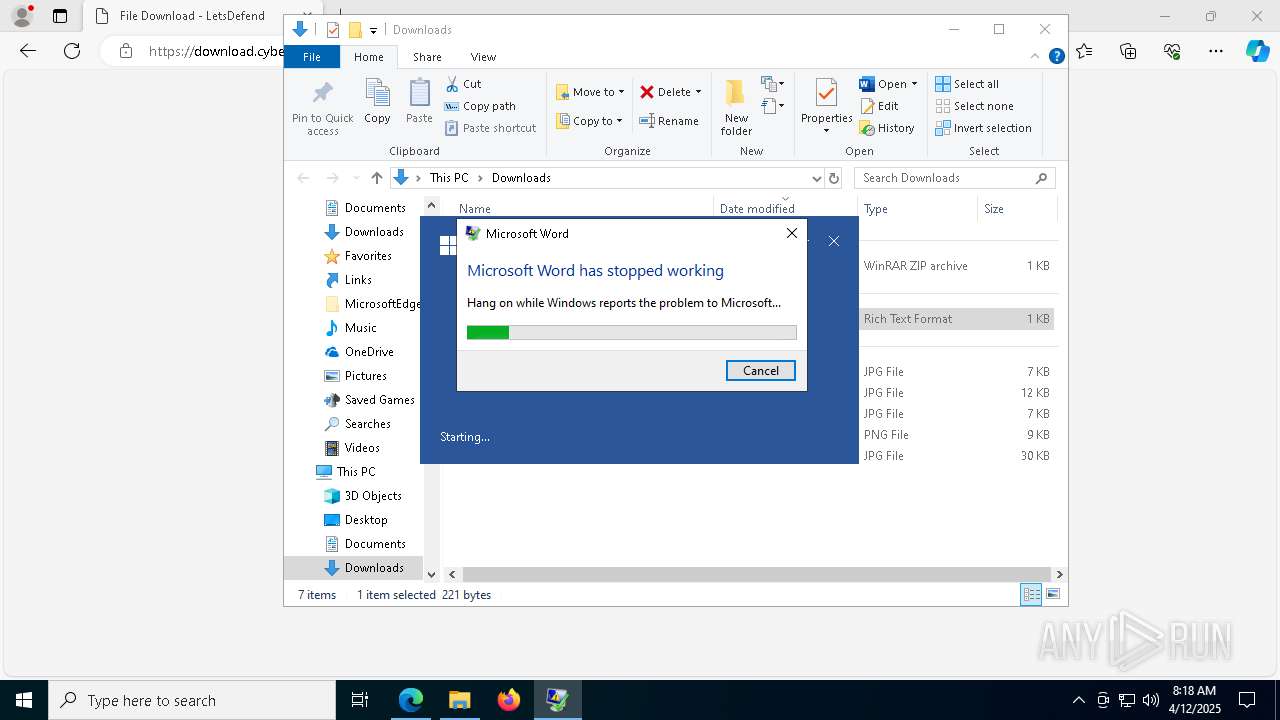Open File Explorer from the taskbar

(459, 700)
